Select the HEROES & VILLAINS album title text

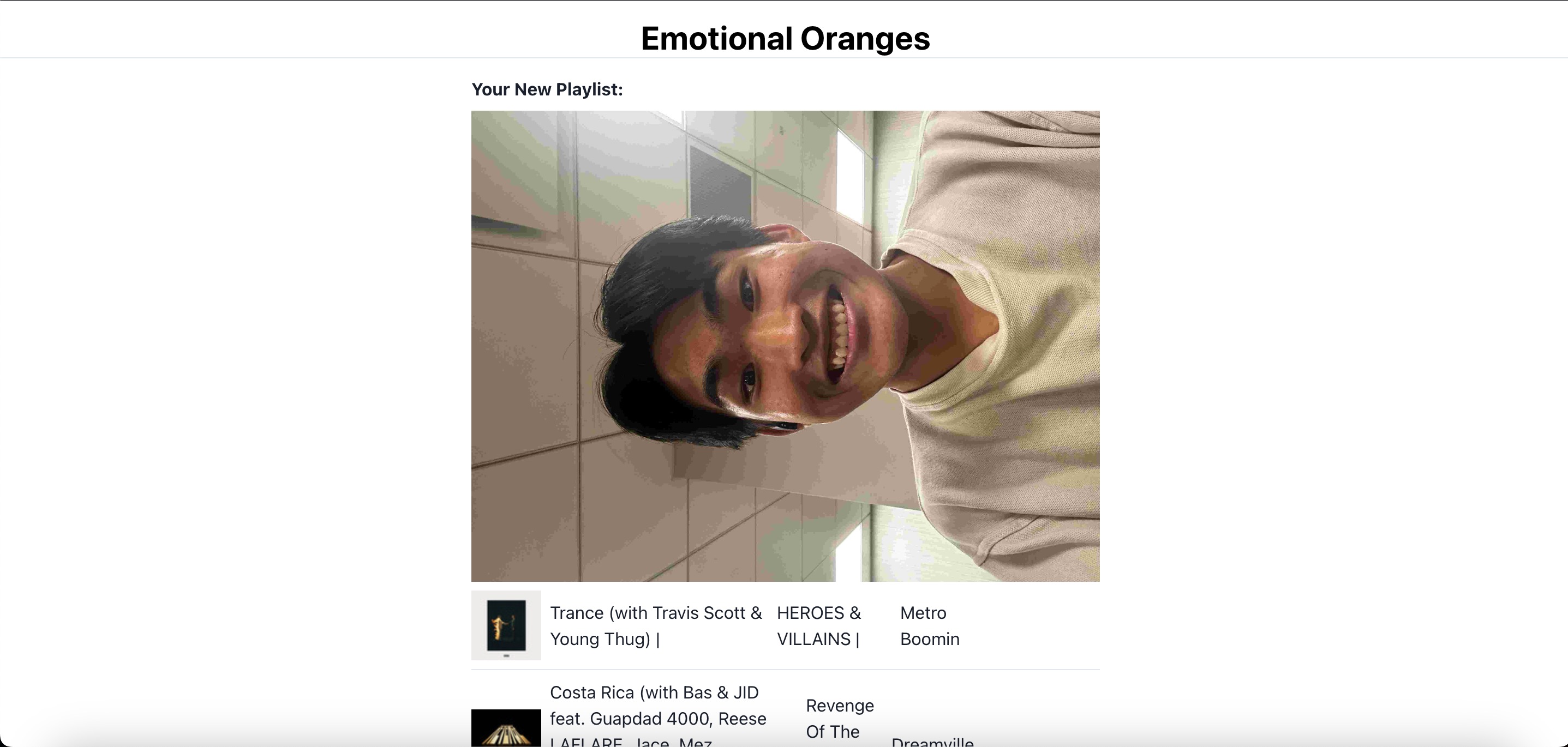point(818,625)
